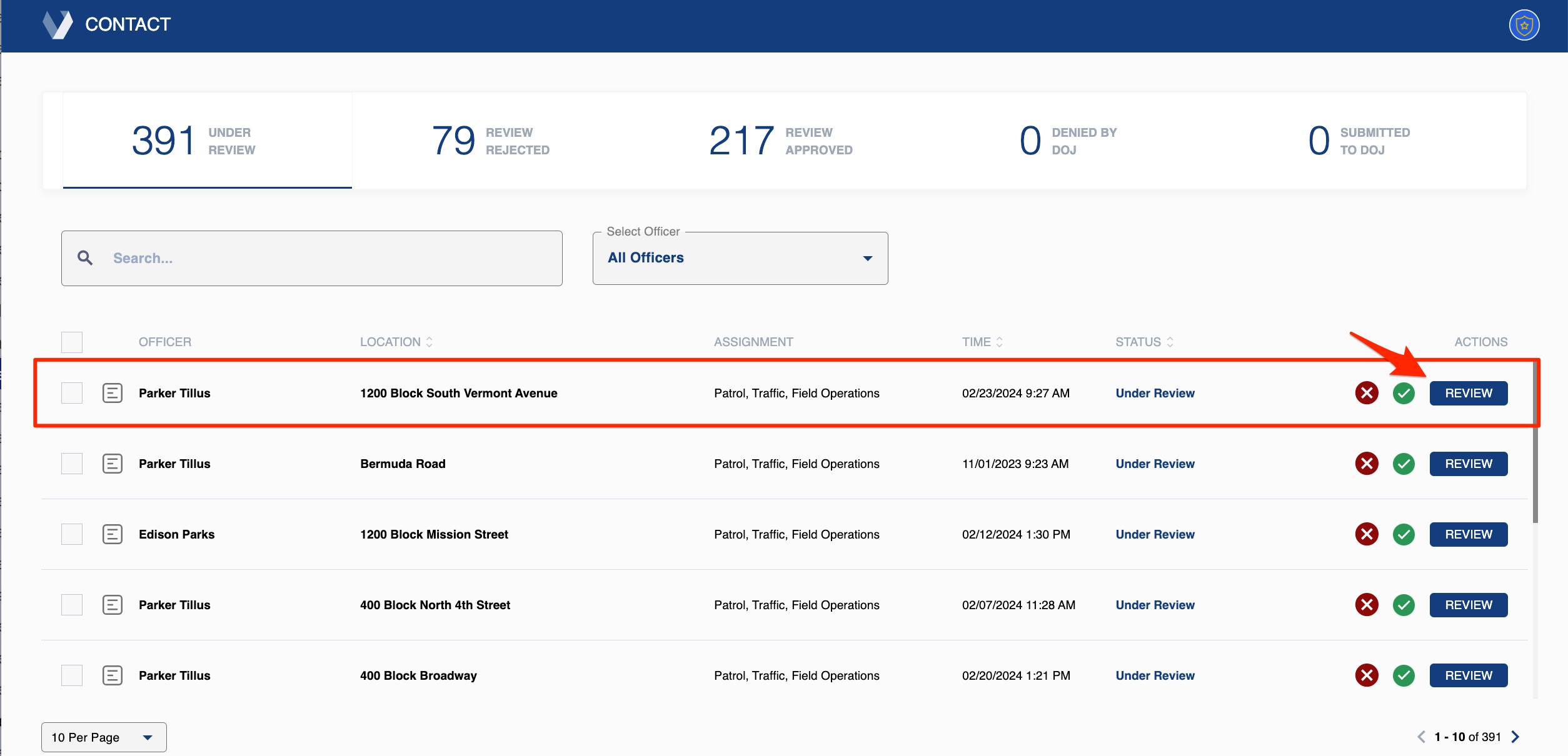Image resolution: width=1568 pixels, height=756 pixels.
Task: Open the 10 Per Page dropdown
Action: (x=103, y=737)
